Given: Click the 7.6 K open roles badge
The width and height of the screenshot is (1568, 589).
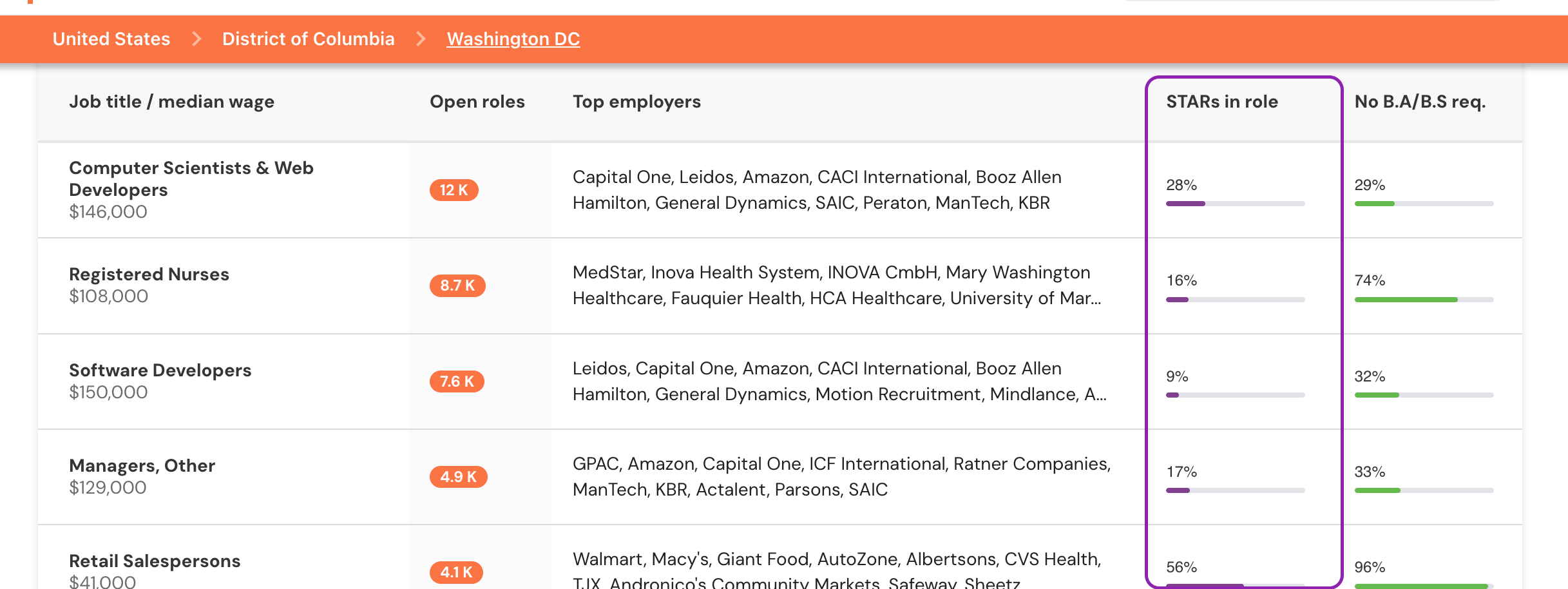Looking at the screenshot, I should click(457, 381).
